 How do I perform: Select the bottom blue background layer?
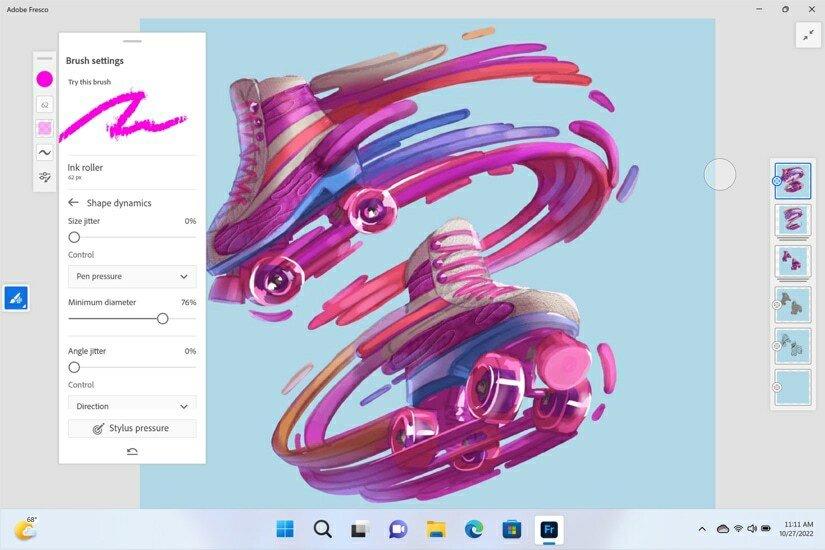pyautogui.click(x=793, y=387)
